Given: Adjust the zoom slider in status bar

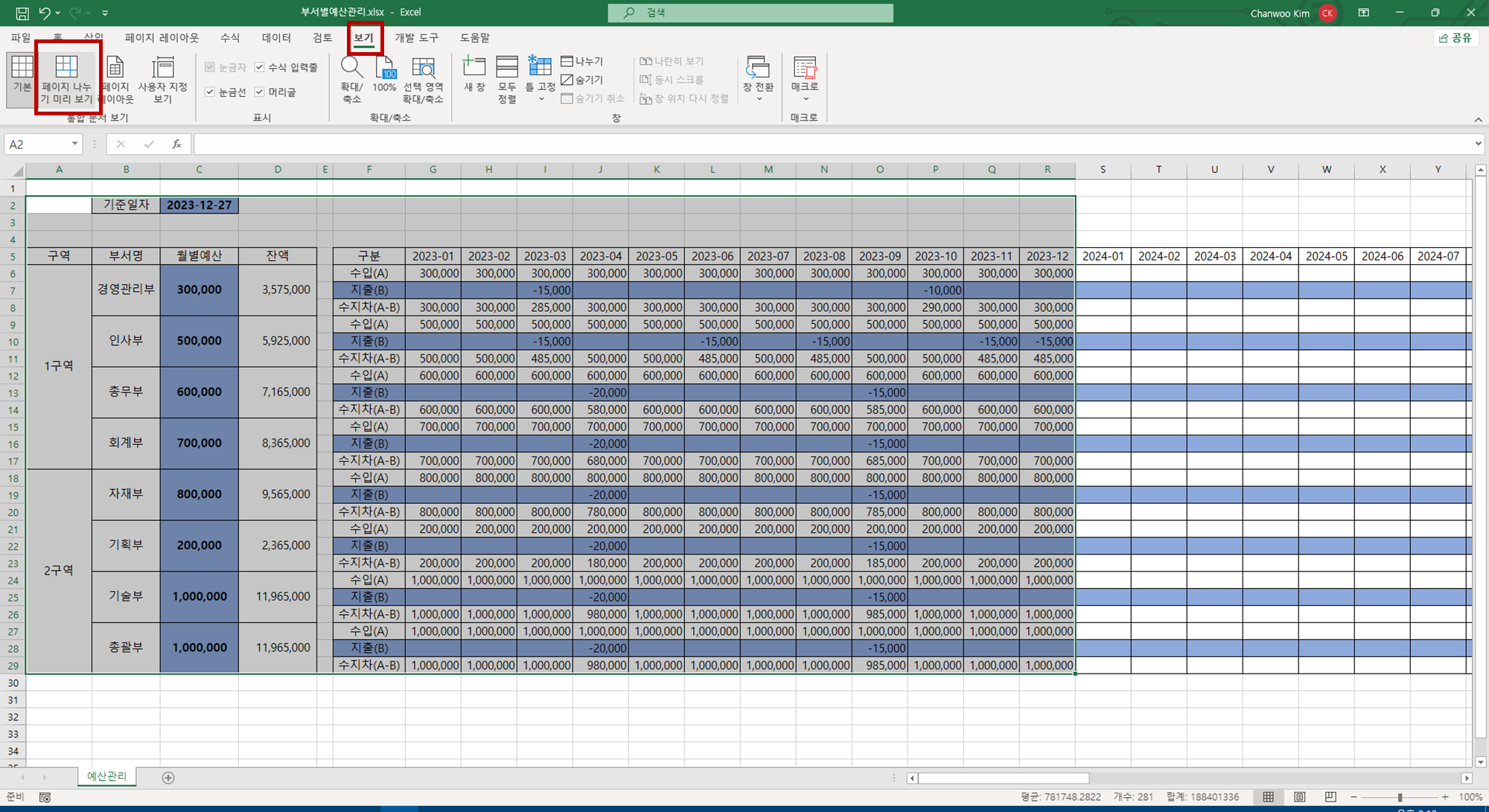Looking at the screenshot, I should coord(1400,797).
